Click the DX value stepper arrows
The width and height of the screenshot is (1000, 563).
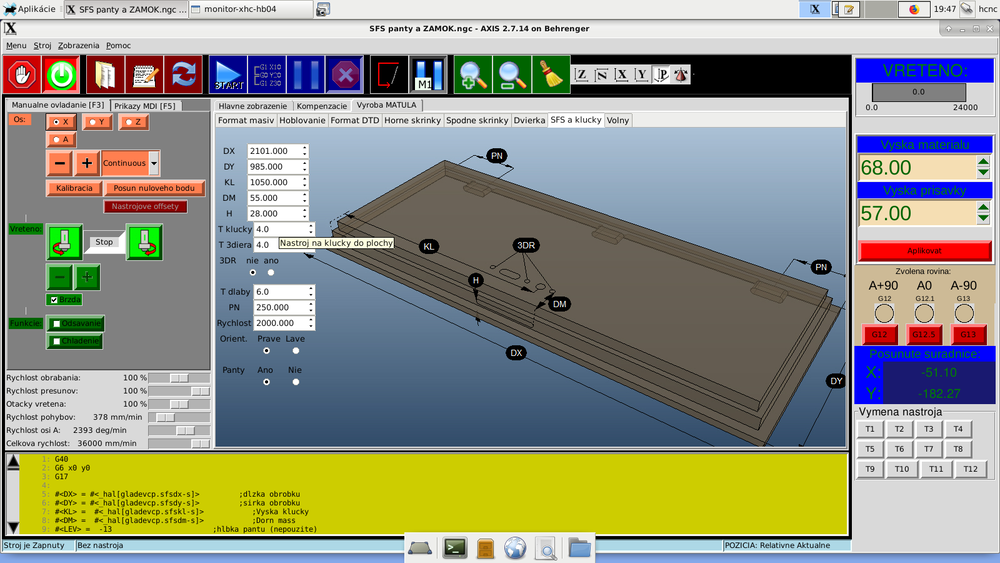coord(304,151)
